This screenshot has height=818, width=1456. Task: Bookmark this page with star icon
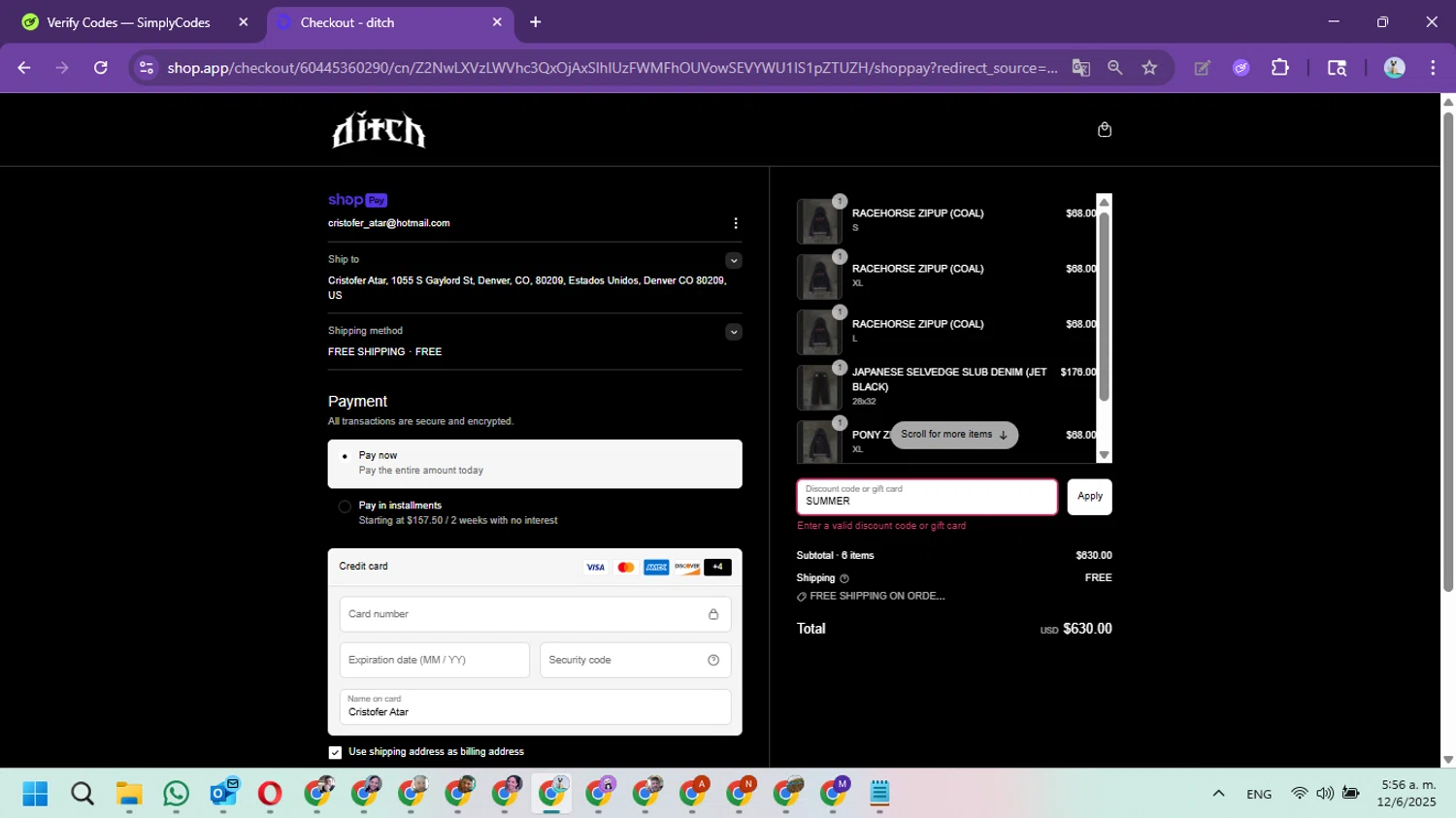(1150, 68)
